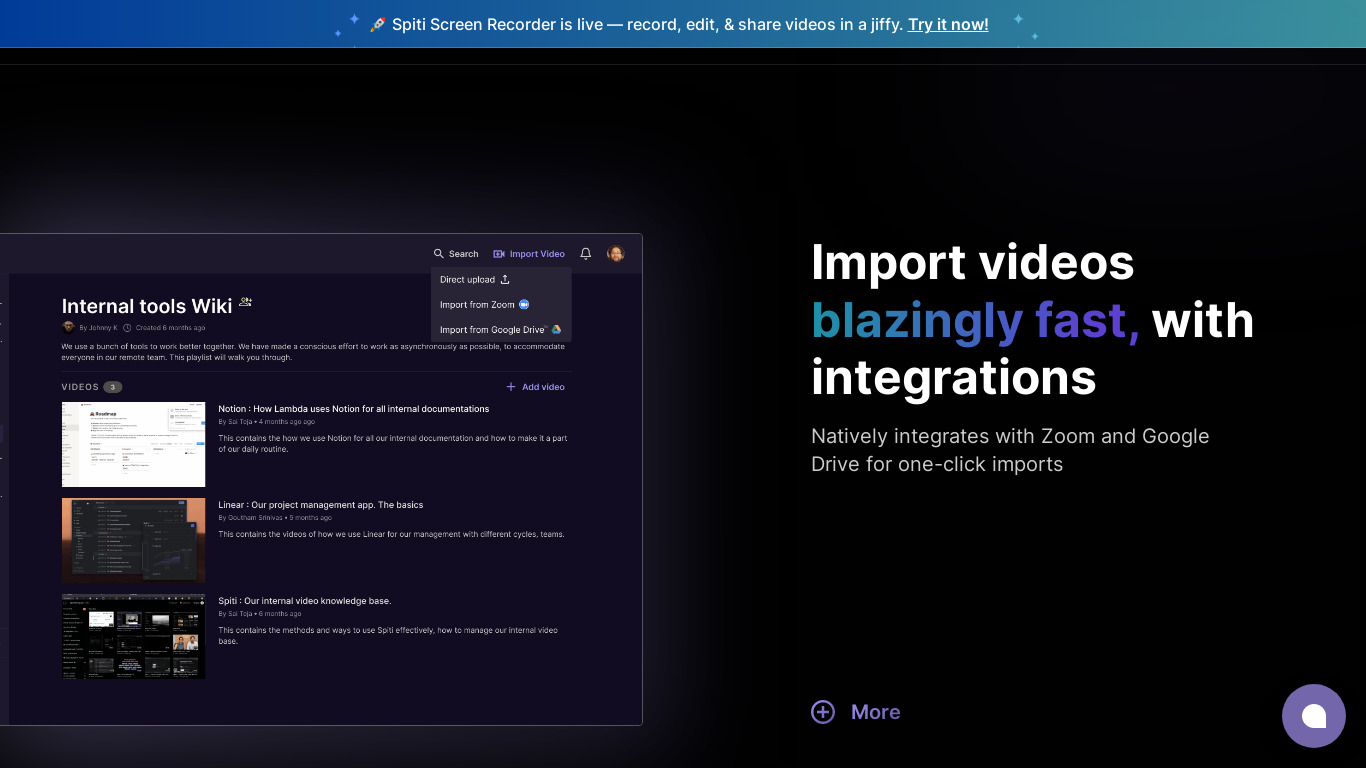
Task: Click the 'Import videos blazingly fast' heading
Action: (x=1032, y=320)
